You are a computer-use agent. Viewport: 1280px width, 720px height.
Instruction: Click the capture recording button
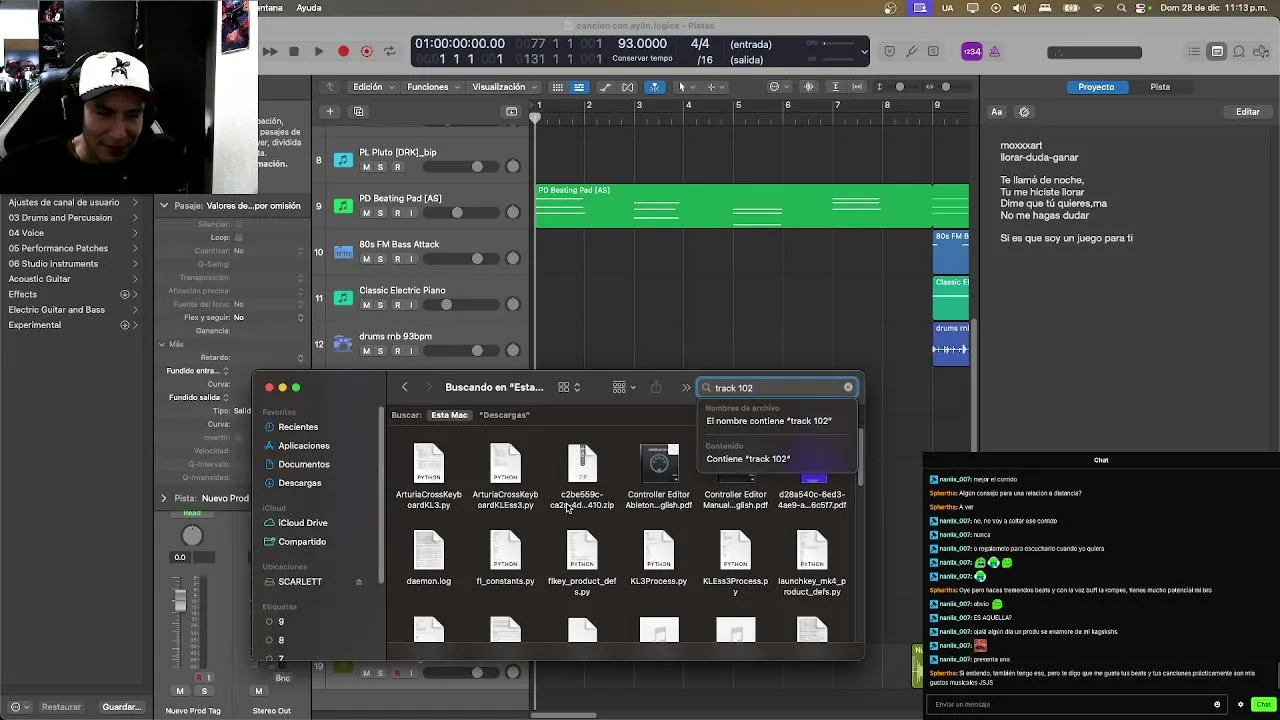click(x=367, y=51)
